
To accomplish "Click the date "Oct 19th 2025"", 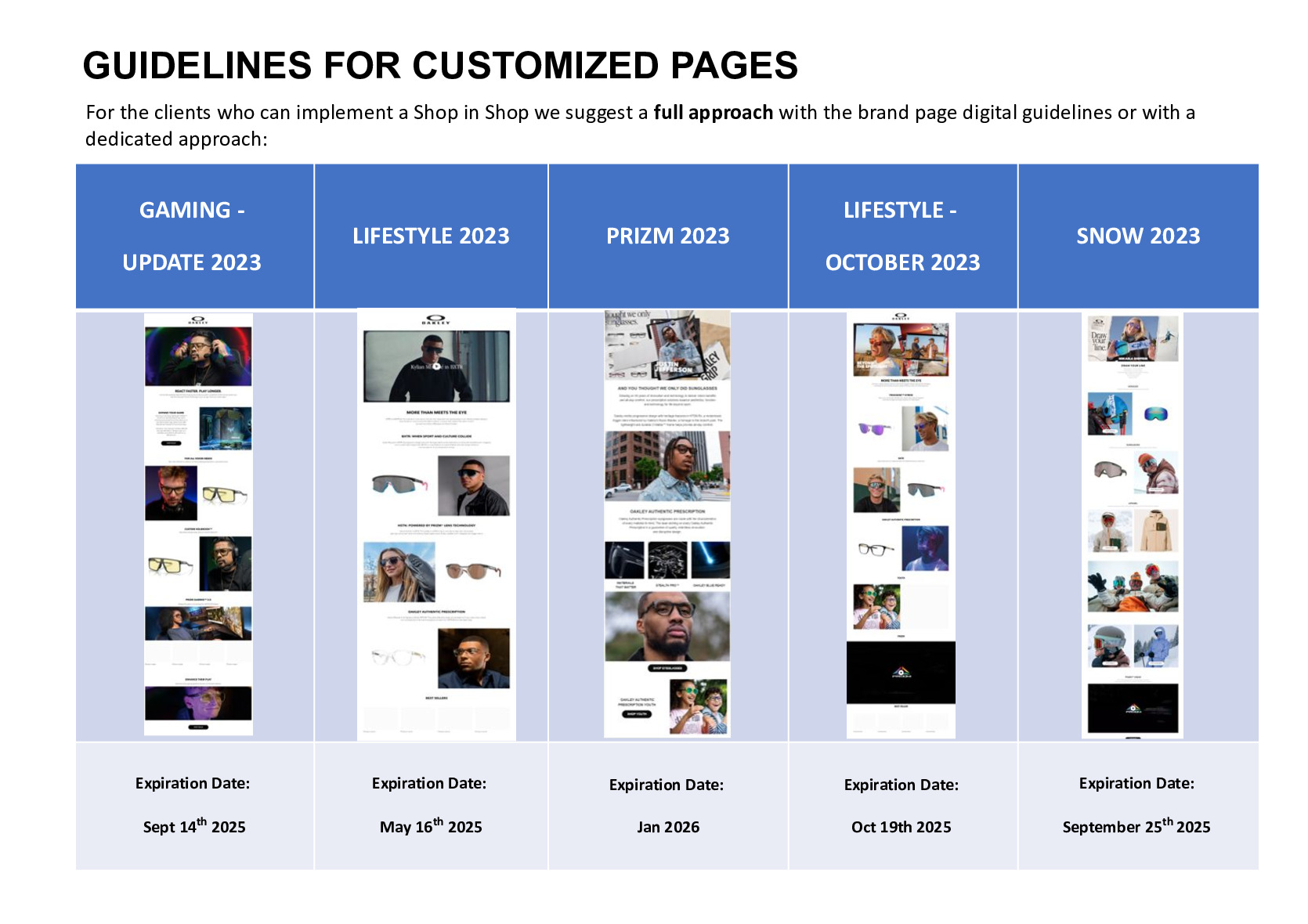I will (x=902, y=827).
